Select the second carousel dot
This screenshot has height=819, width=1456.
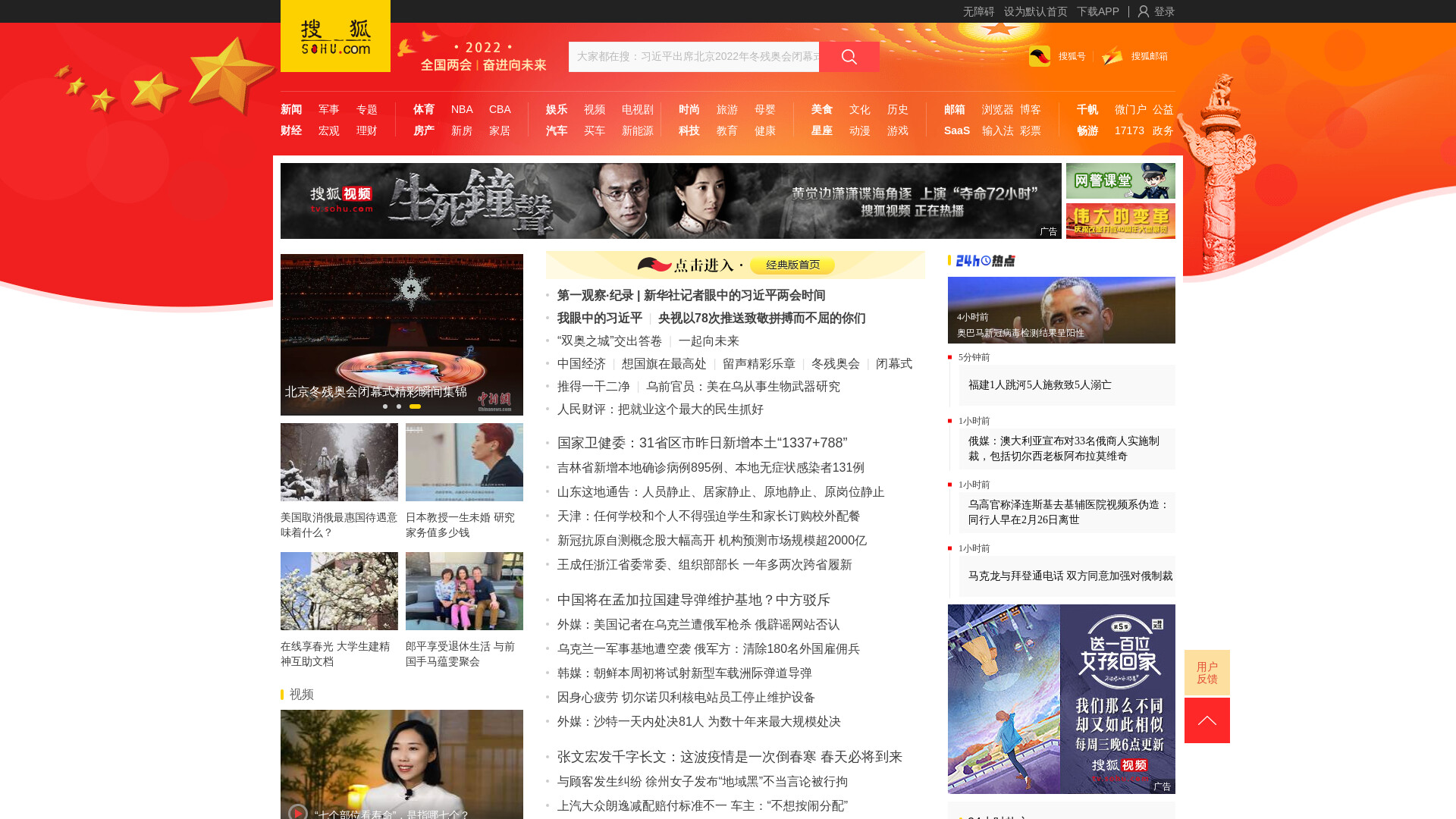coord(399,406)
